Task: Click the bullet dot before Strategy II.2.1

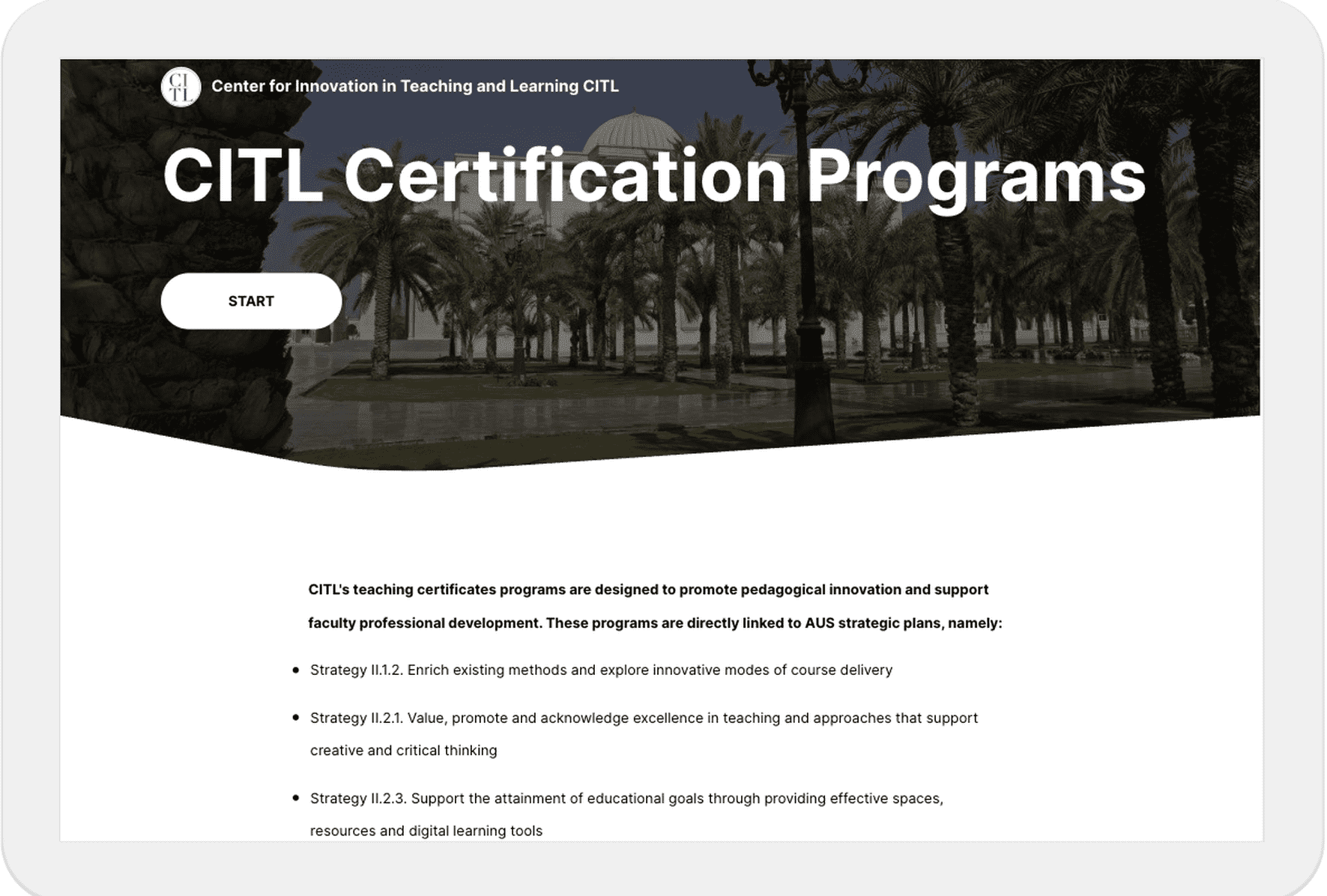Action: point(295,718)
